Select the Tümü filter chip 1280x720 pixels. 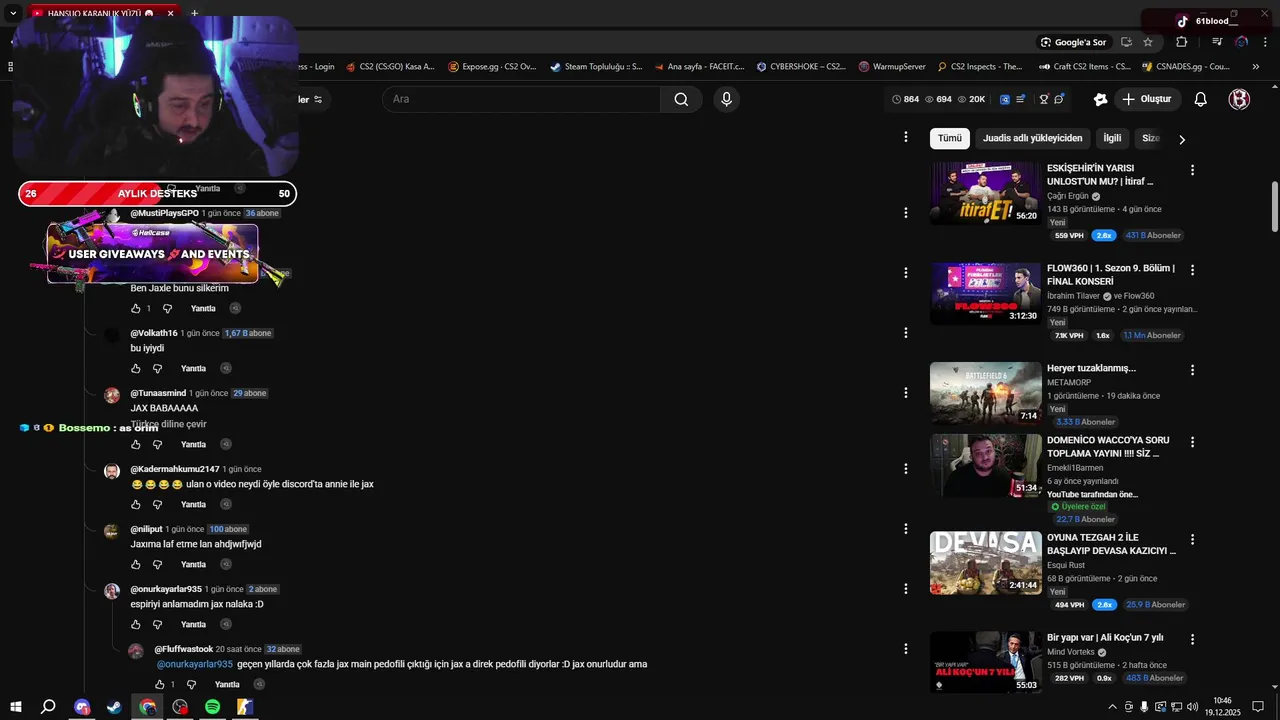[x=949, y=138]
